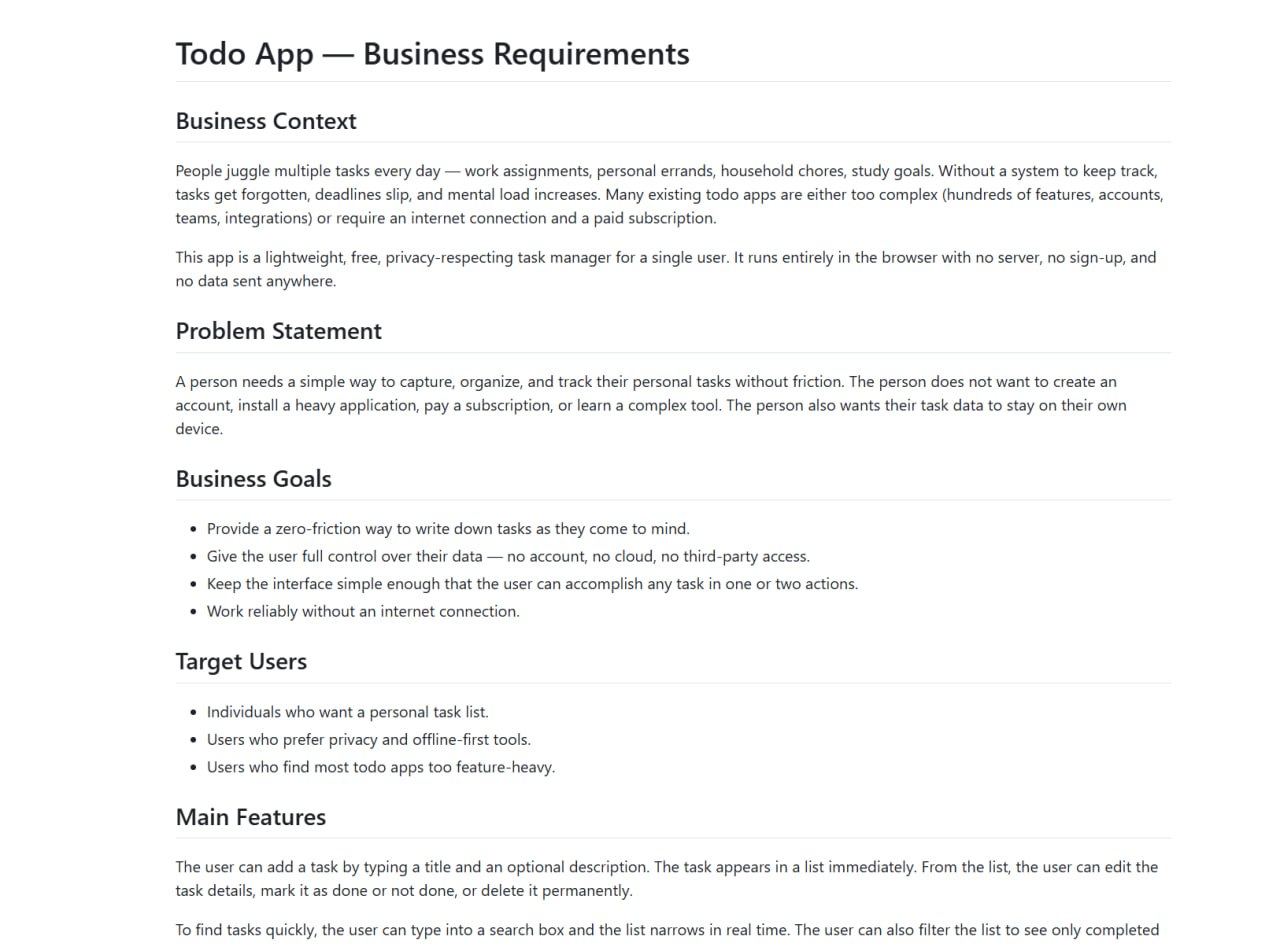Click bullet "Individuals who want a personal task list"
This screenshot has width=1280, height=947.
347,712
